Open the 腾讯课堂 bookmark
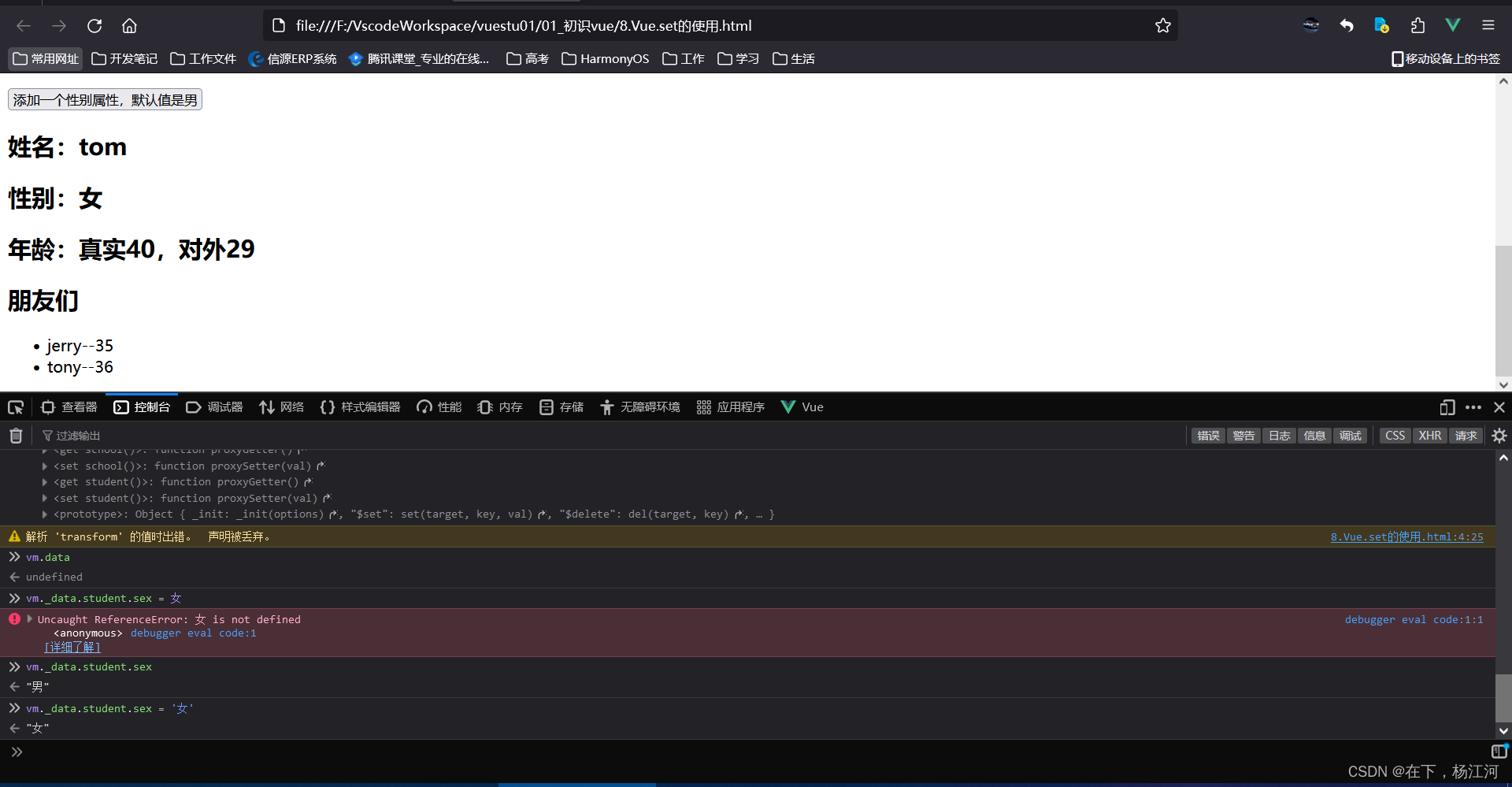Screen dimensions: 1512x787 pyautogui.click(x=419, y=59)
